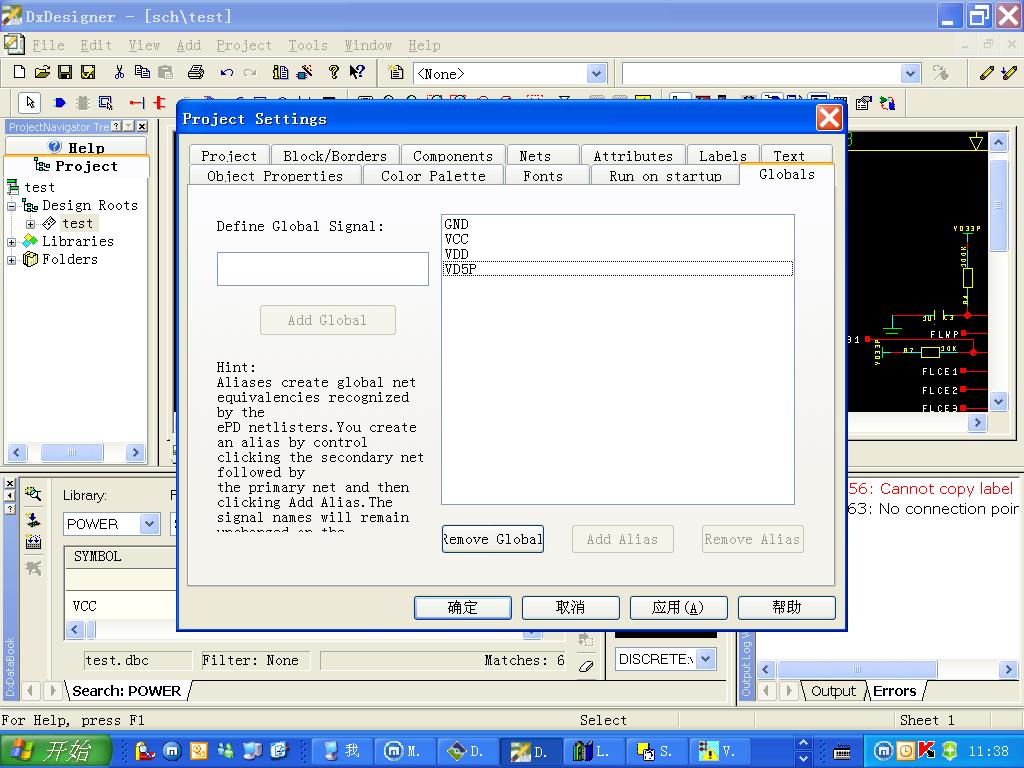The height and width of the screenshot is (768, 1024).
Task: Switch to the Color Palette tab
Action: point(432,176)
